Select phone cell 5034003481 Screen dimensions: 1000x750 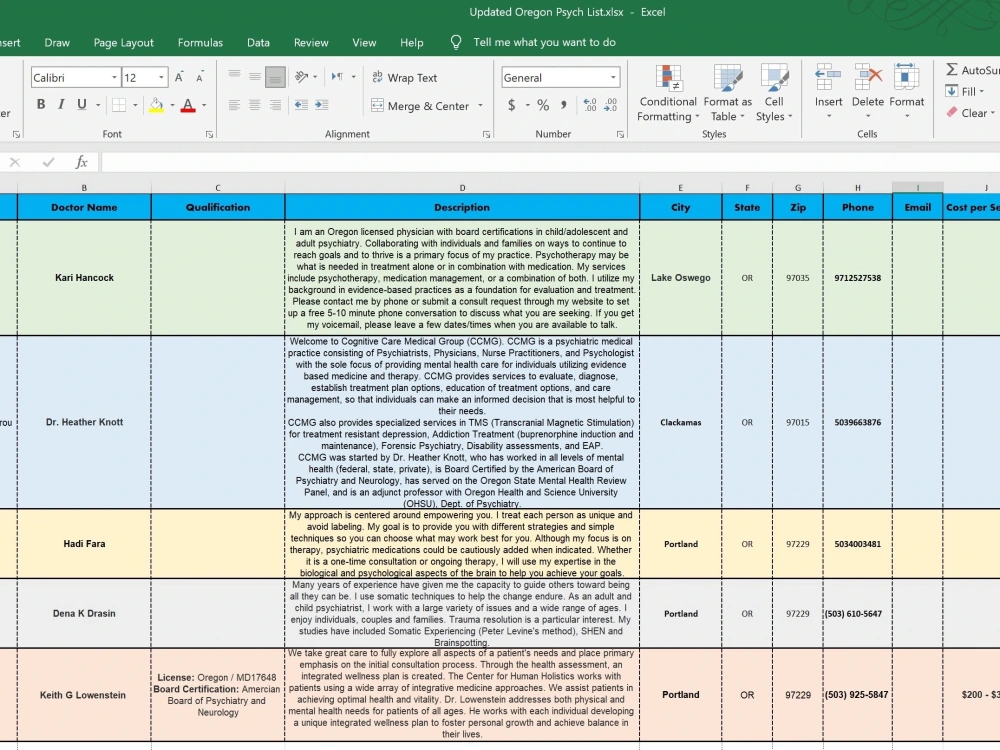(858, 544)
